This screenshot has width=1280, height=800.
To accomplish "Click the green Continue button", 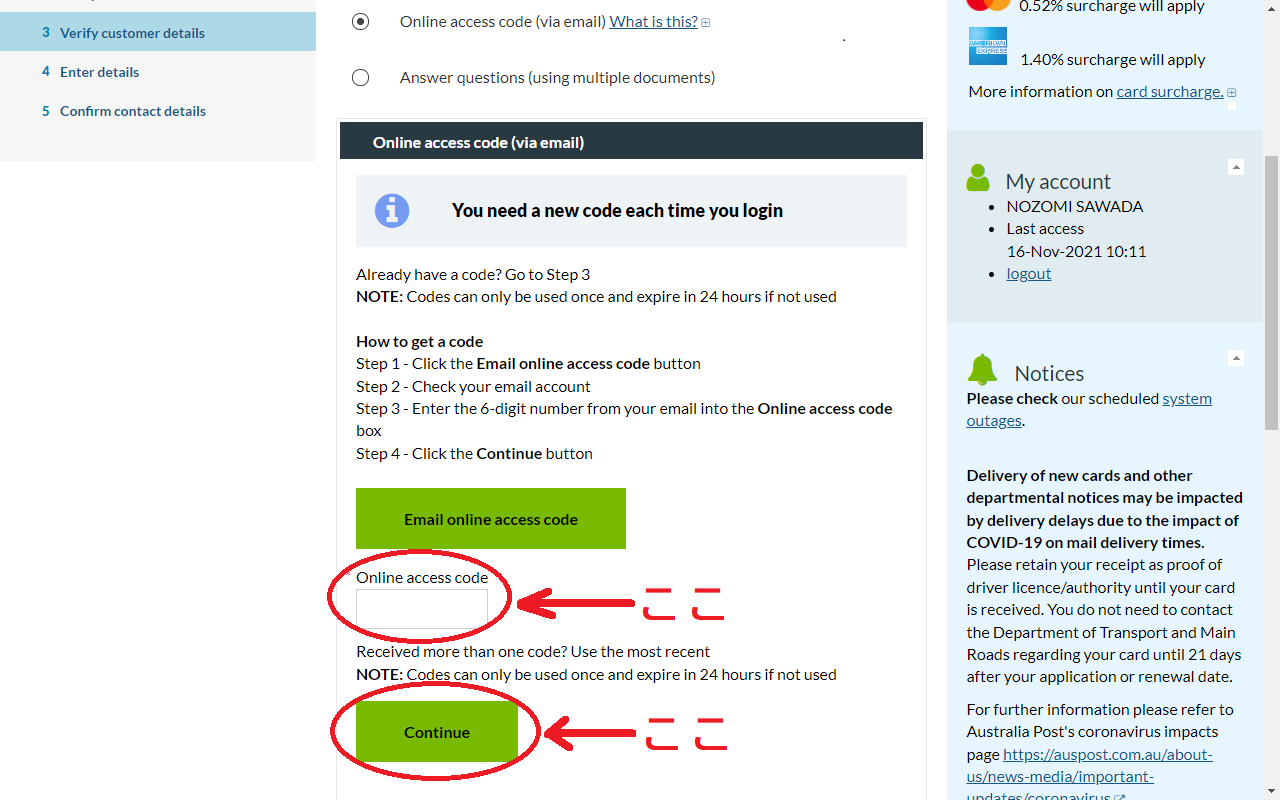I will [437, 732].
